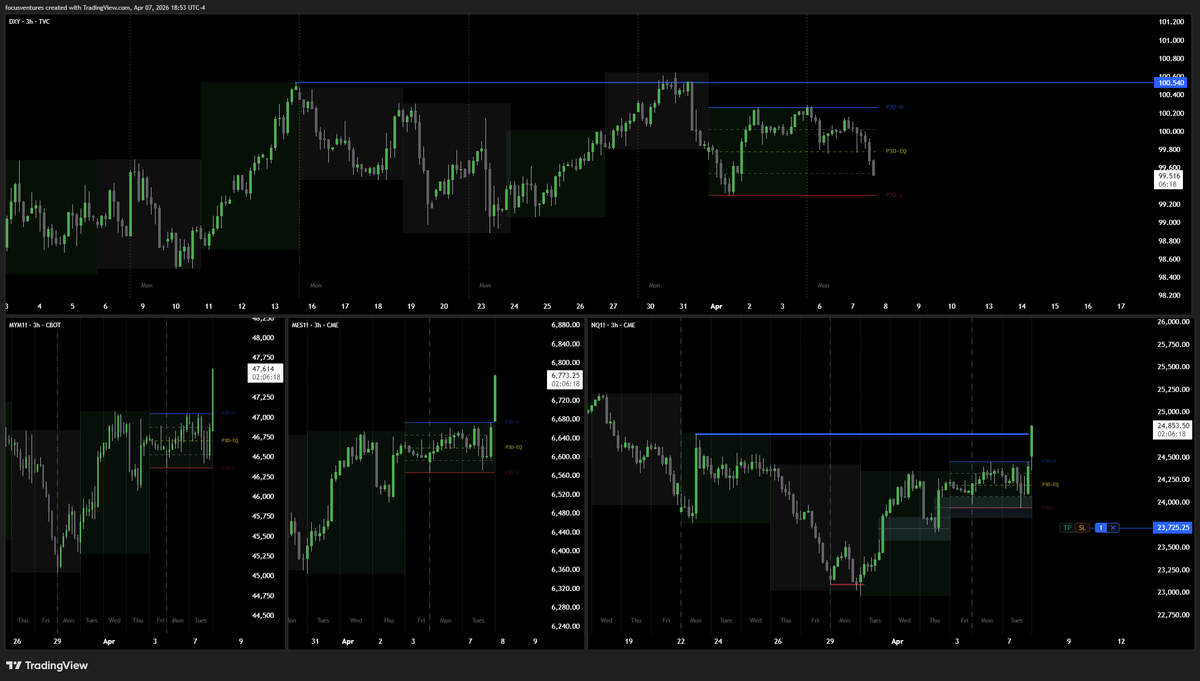This screenshot has width=1200, height=681.
Task: Select the MES1! 3h CME chart title
Action: click(x=315, y=325)
